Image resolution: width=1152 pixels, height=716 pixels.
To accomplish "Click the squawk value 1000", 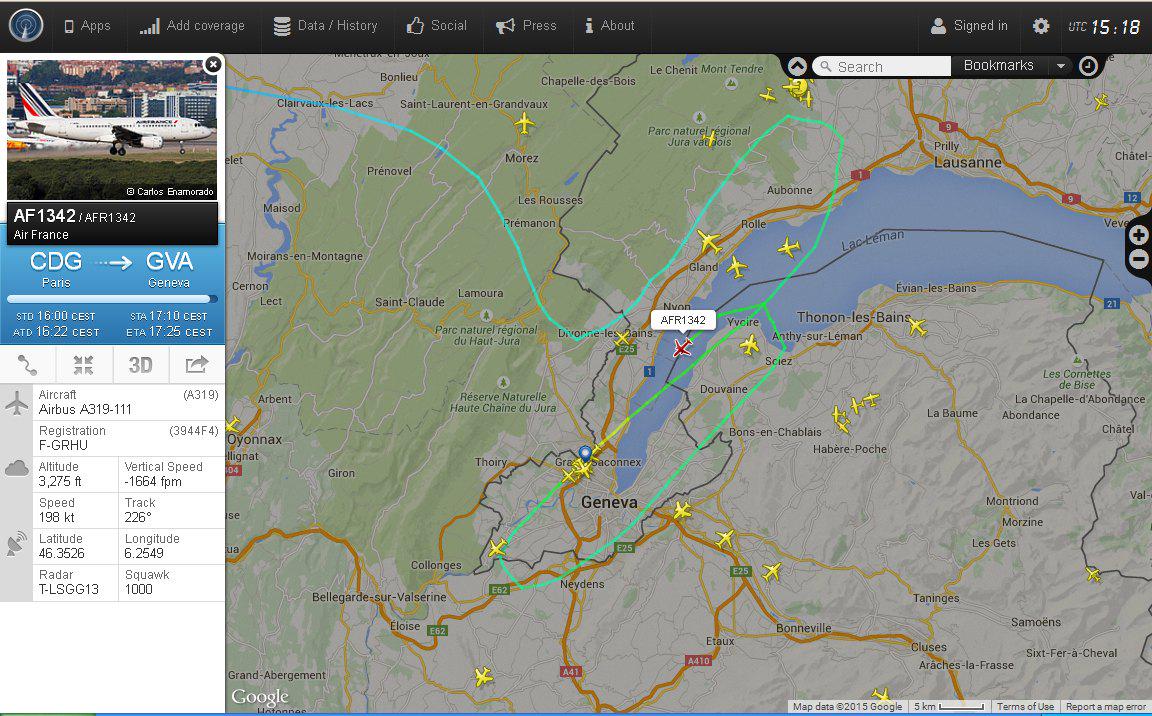I will (x=138, y=590).
